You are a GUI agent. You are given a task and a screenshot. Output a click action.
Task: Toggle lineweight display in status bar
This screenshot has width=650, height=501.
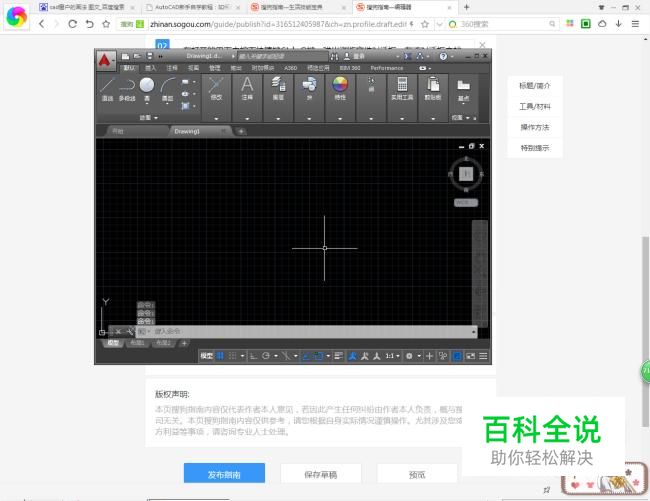pos(339,356)
